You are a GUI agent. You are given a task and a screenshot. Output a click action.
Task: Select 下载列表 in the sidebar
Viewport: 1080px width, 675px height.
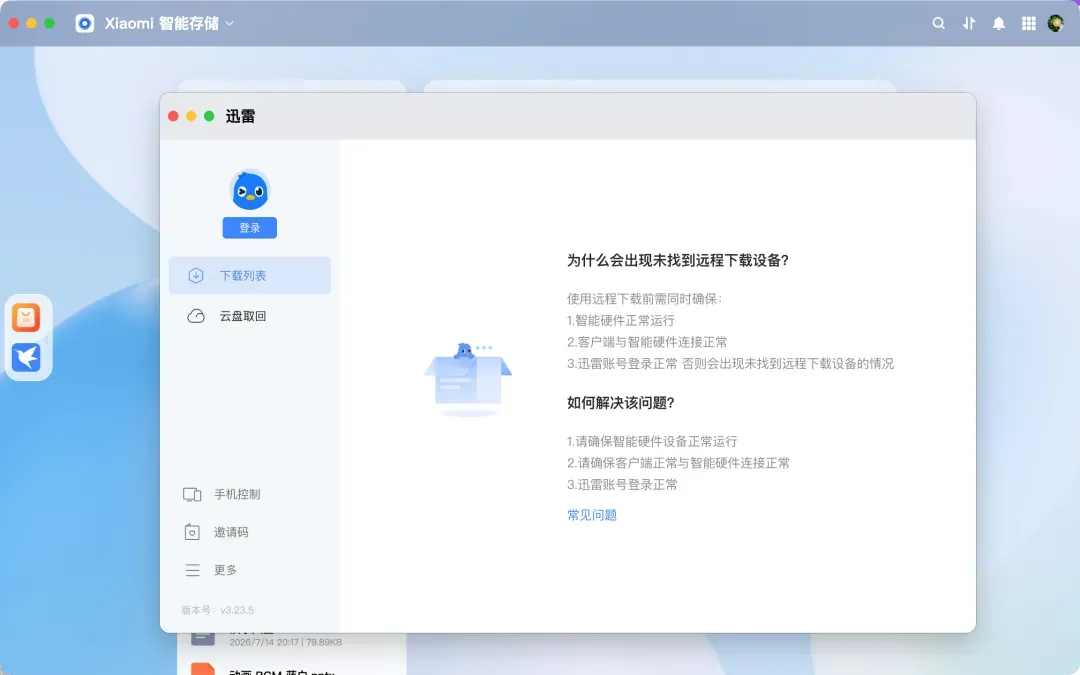coord(249,276)
